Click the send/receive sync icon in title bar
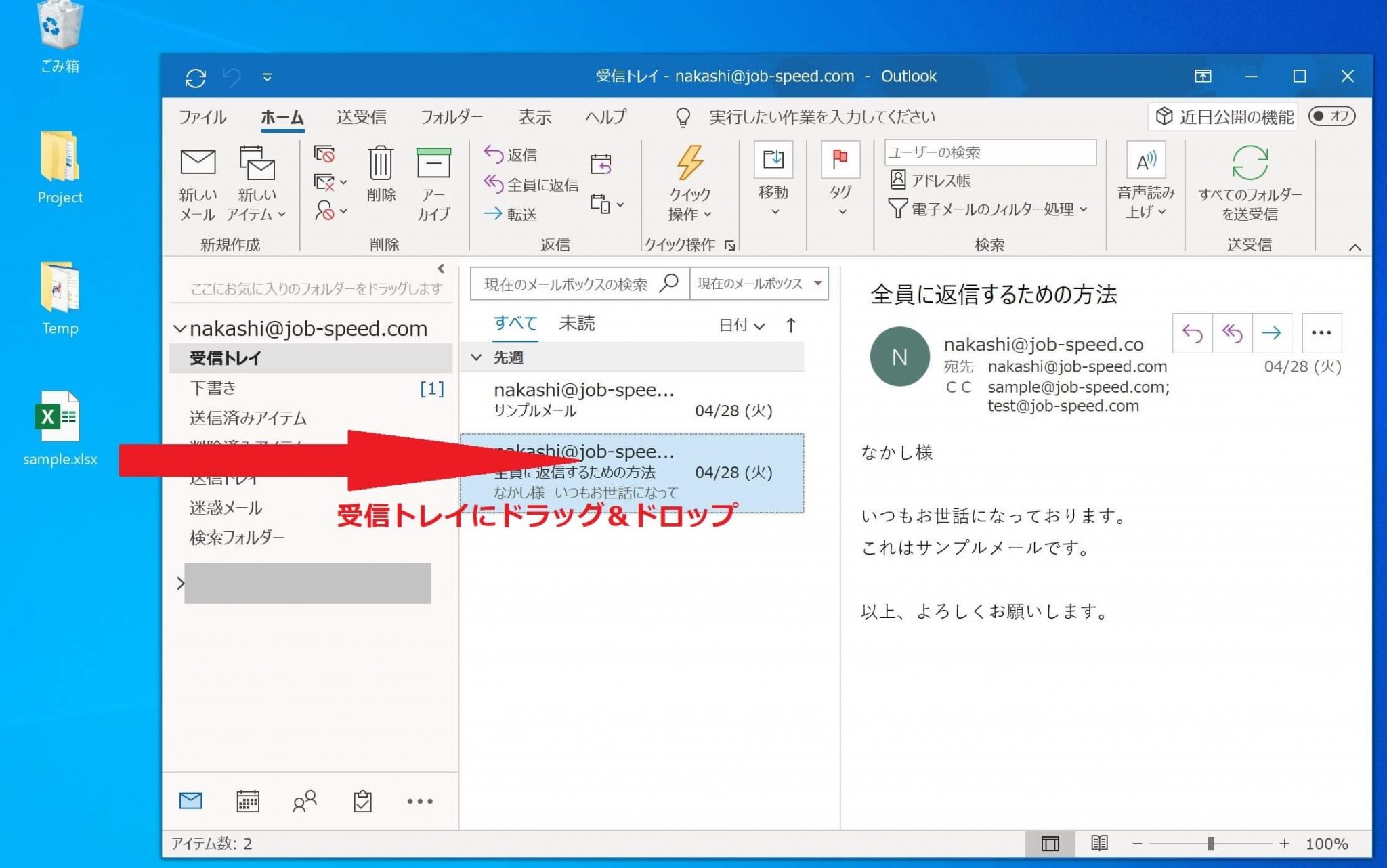 (196, 78)
